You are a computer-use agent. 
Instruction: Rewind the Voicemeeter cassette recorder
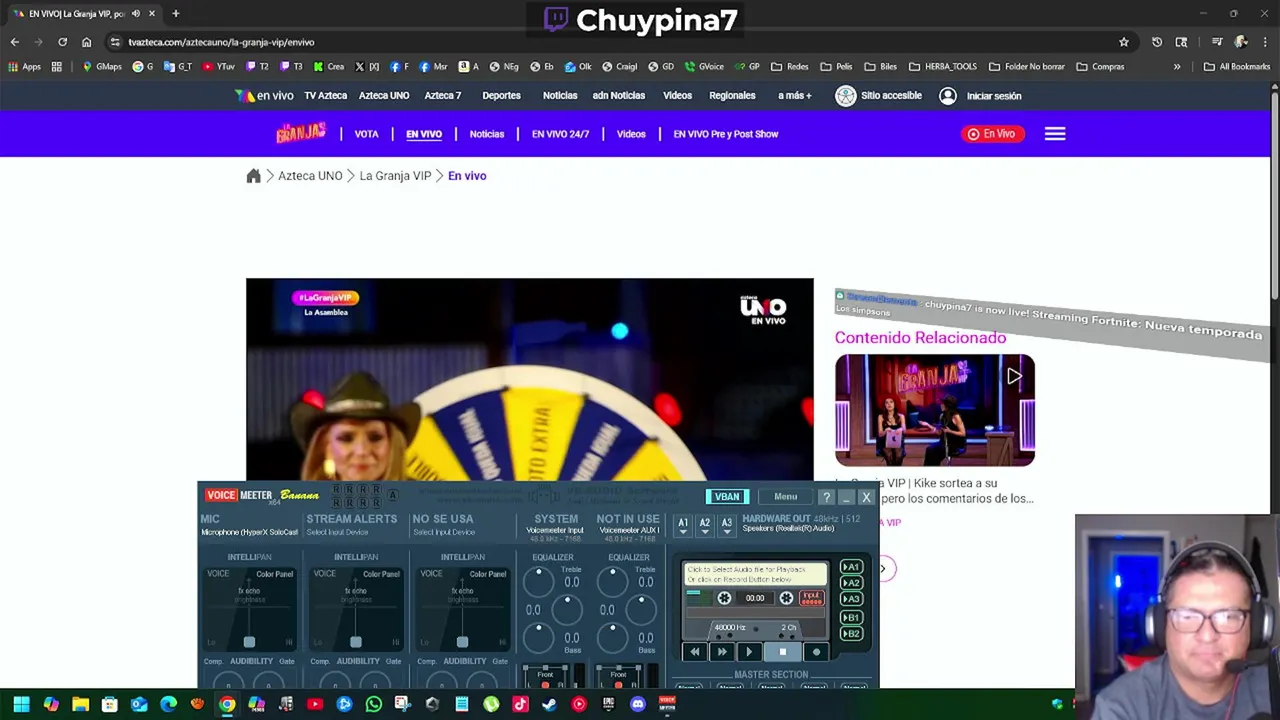click(x=695, y=652)
